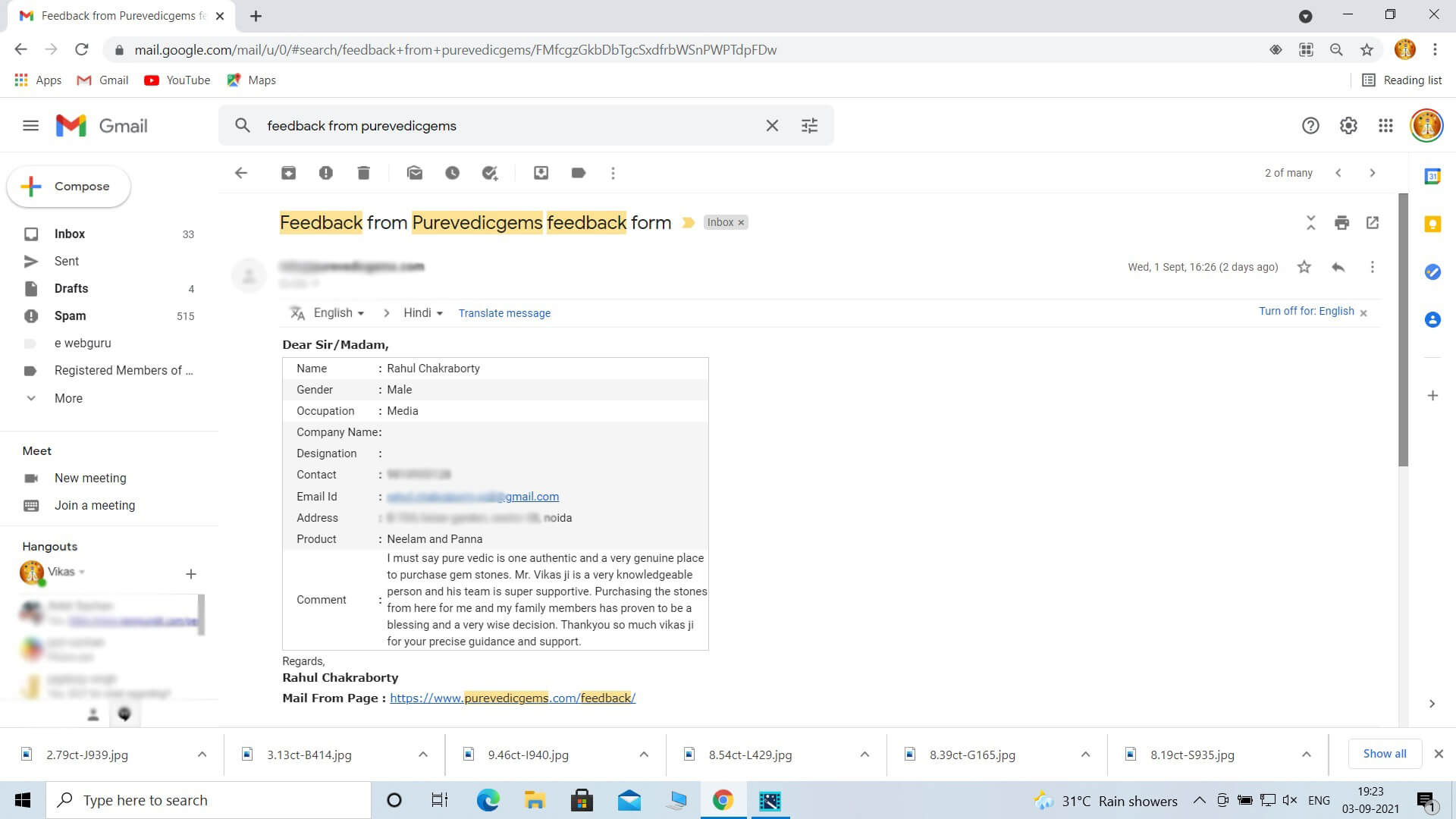The width and height of the screenshot is (1456, 819).
Task: Open Google Calendar side panel
Action: [1432, 177]
